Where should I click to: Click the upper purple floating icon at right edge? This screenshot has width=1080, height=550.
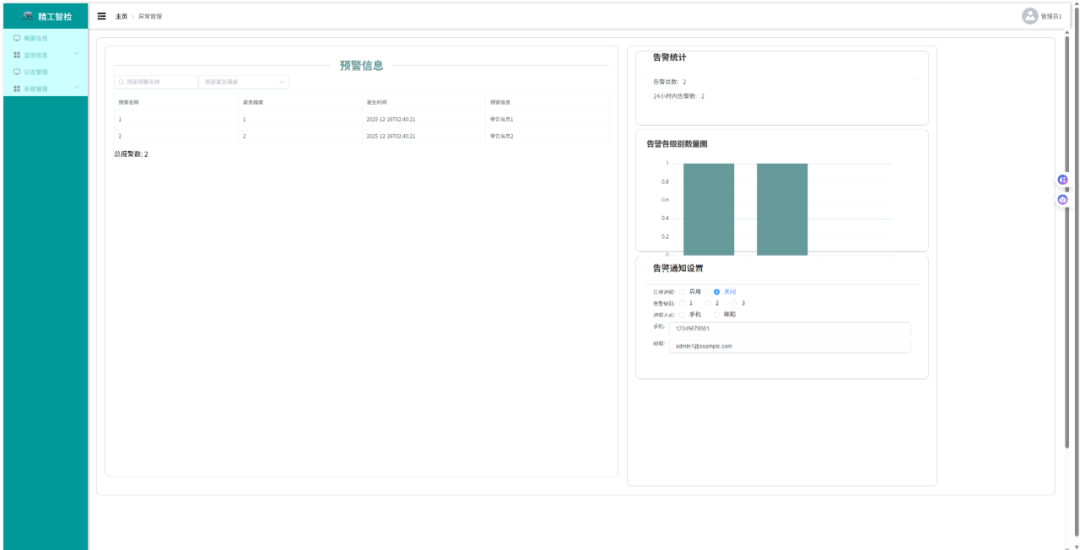(1063, 180)
